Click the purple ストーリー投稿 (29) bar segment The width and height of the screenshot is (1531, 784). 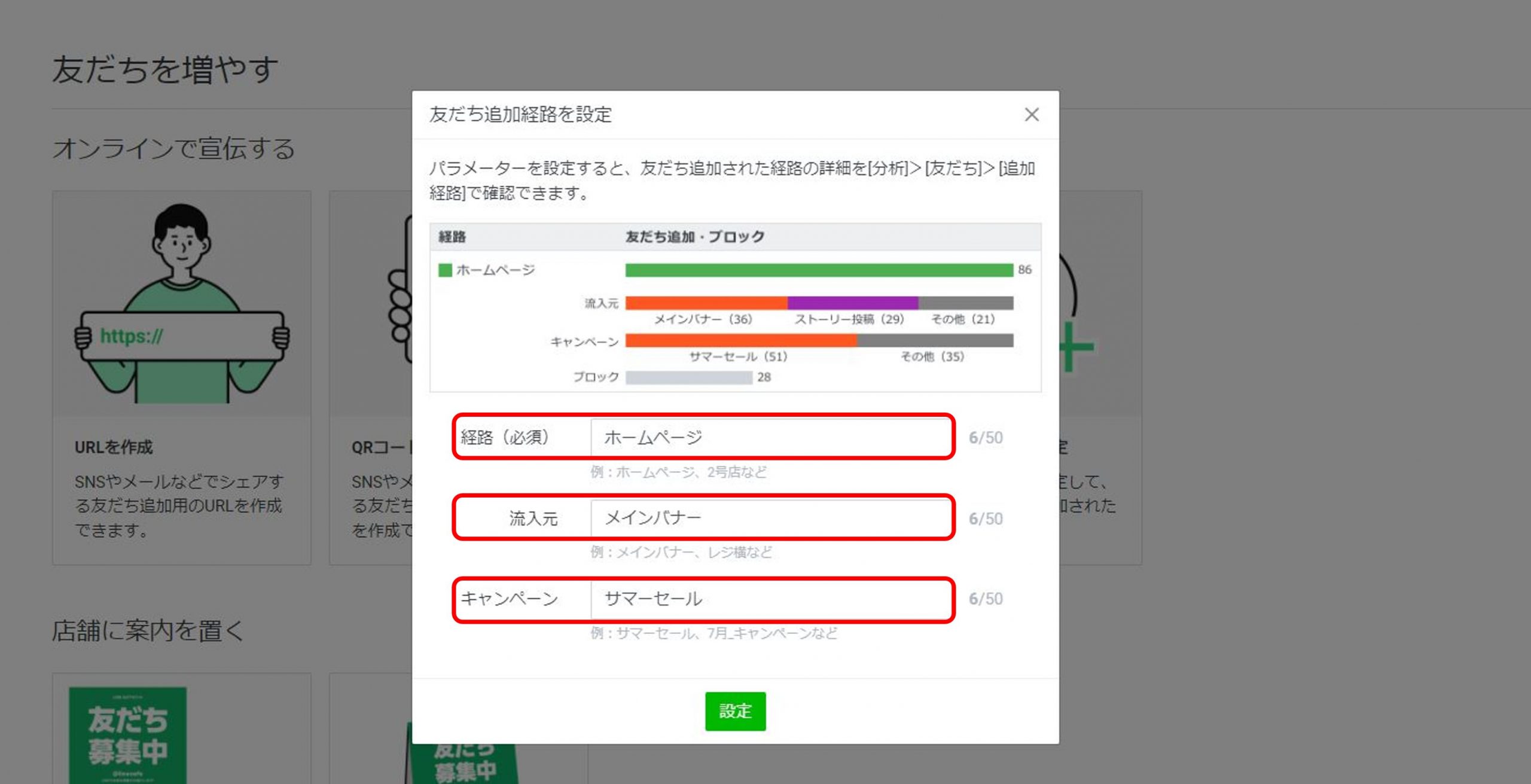click(x=853, y=303)
